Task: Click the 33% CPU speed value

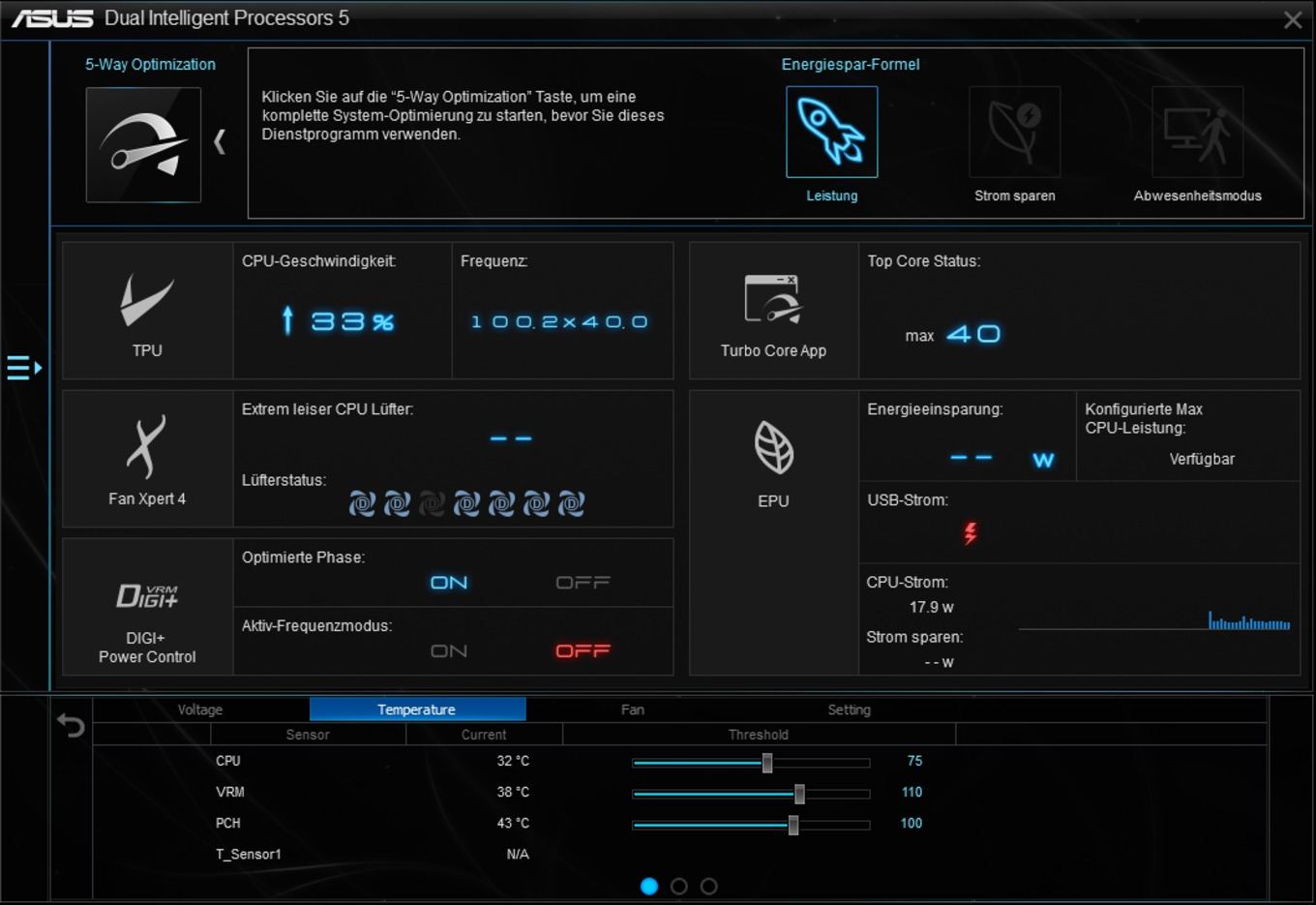Action: 352,321
